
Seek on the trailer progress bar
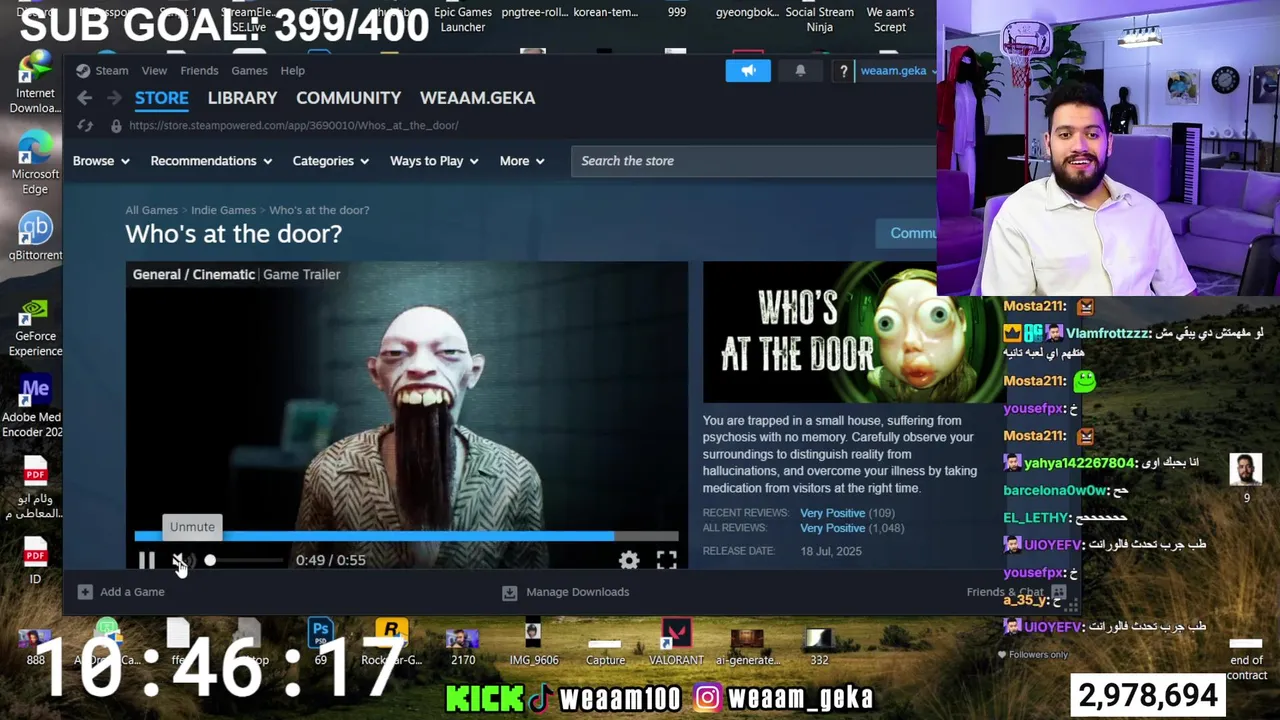tap(406, 536)
